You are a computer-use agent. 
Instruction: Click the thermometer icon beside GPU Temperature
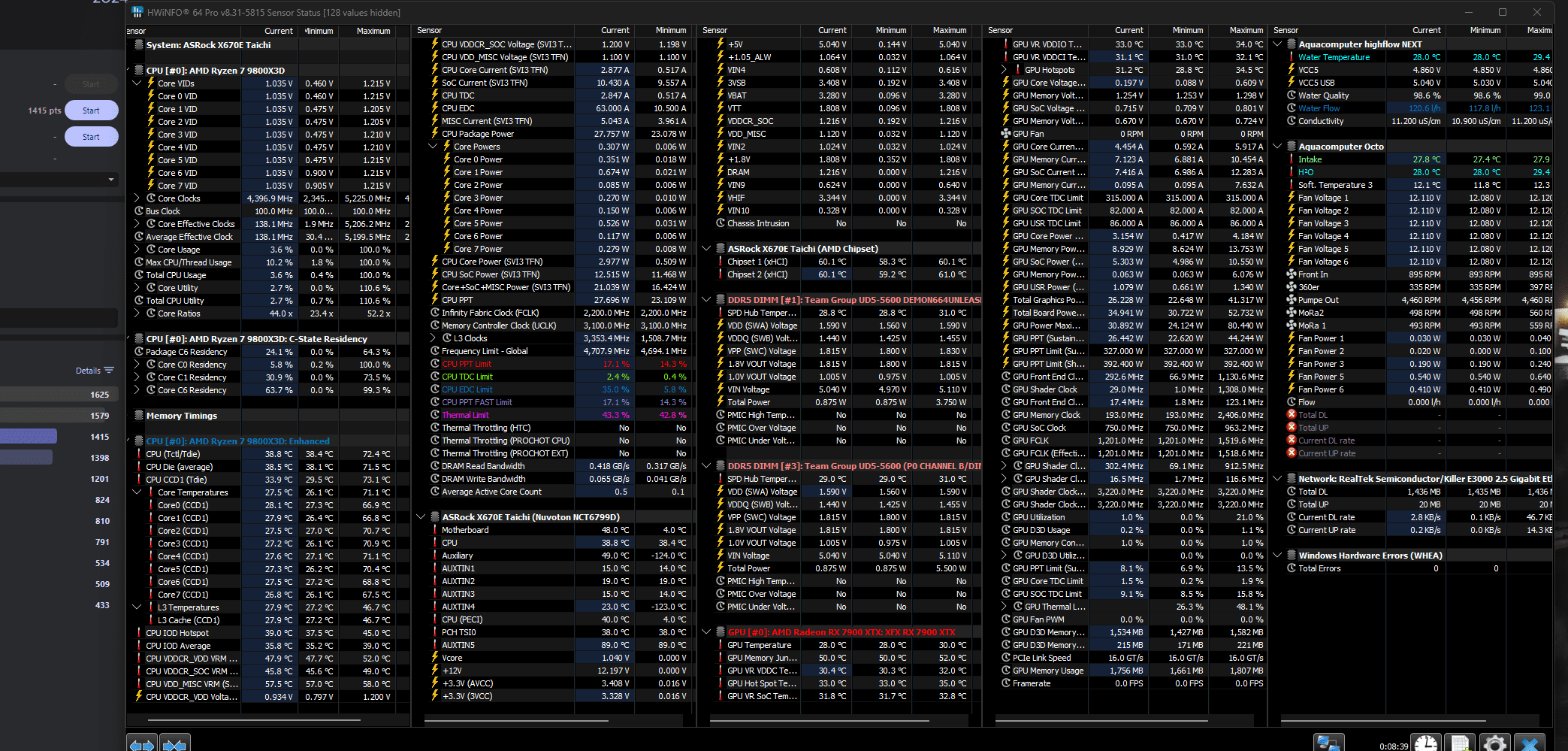point(721,645)
